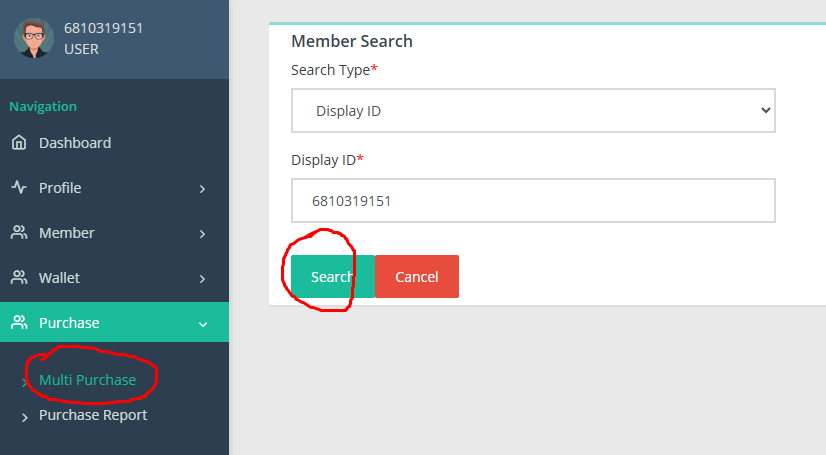
Task: Click the Wallet sidebar icon
Action: tap(19, 278)
